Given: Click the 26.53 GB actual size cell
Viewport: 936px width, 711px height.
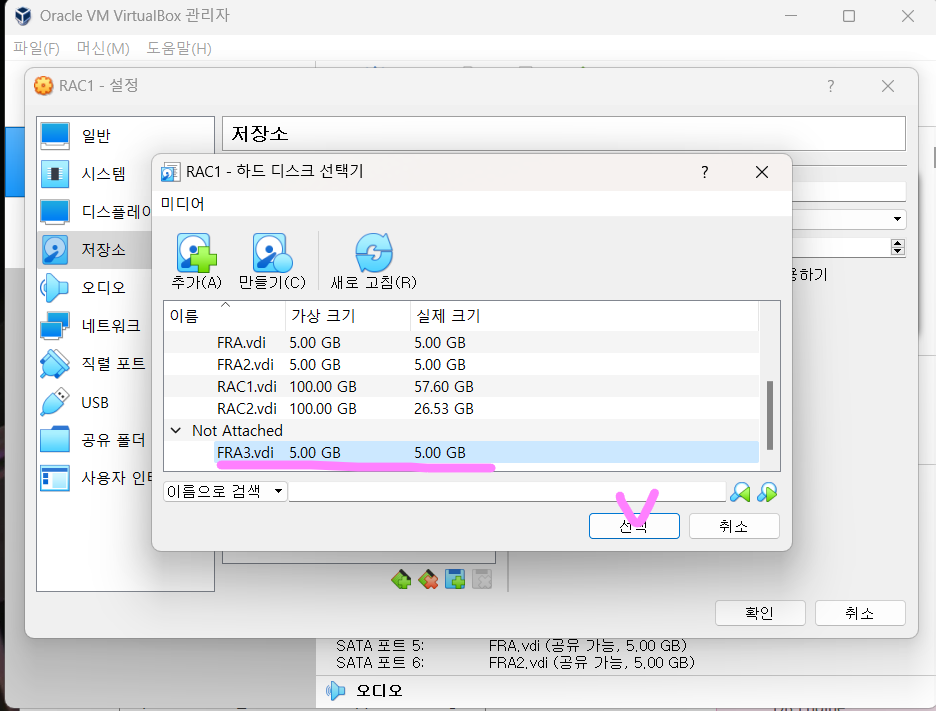Looking at the screenshot, I should 444,409.
